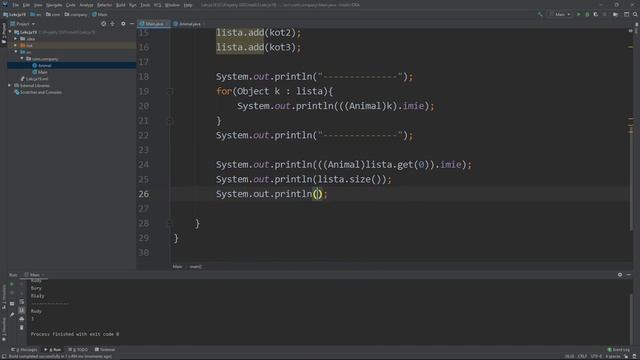640x360 pixels.
Task: Open the Navigate menu
Action: pos(54,5)
